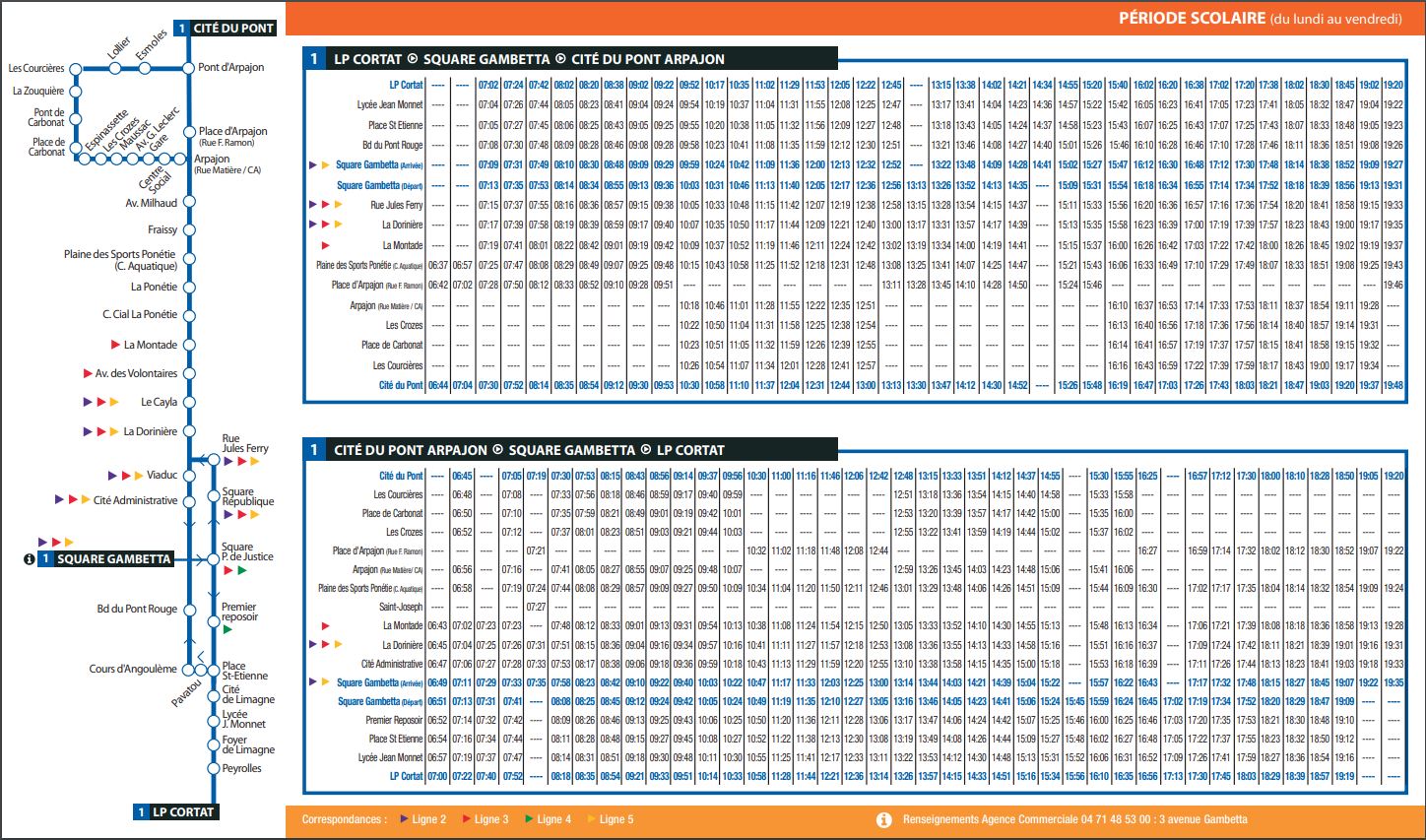Click the line 1 badge beside SQUARE GAMBETTA on map

coord(44,559)
